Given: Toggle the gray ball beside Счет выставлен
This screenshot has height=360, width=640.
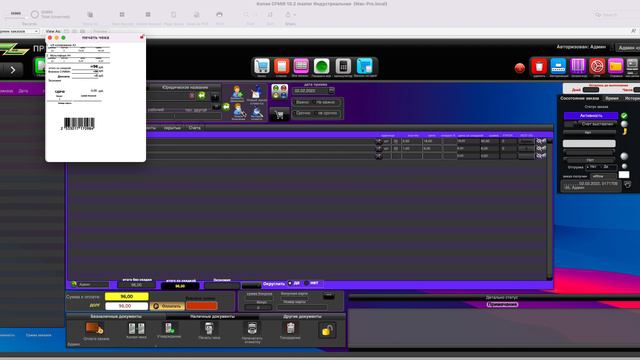Looking at the screenshot, I should (x=624, y=124).
